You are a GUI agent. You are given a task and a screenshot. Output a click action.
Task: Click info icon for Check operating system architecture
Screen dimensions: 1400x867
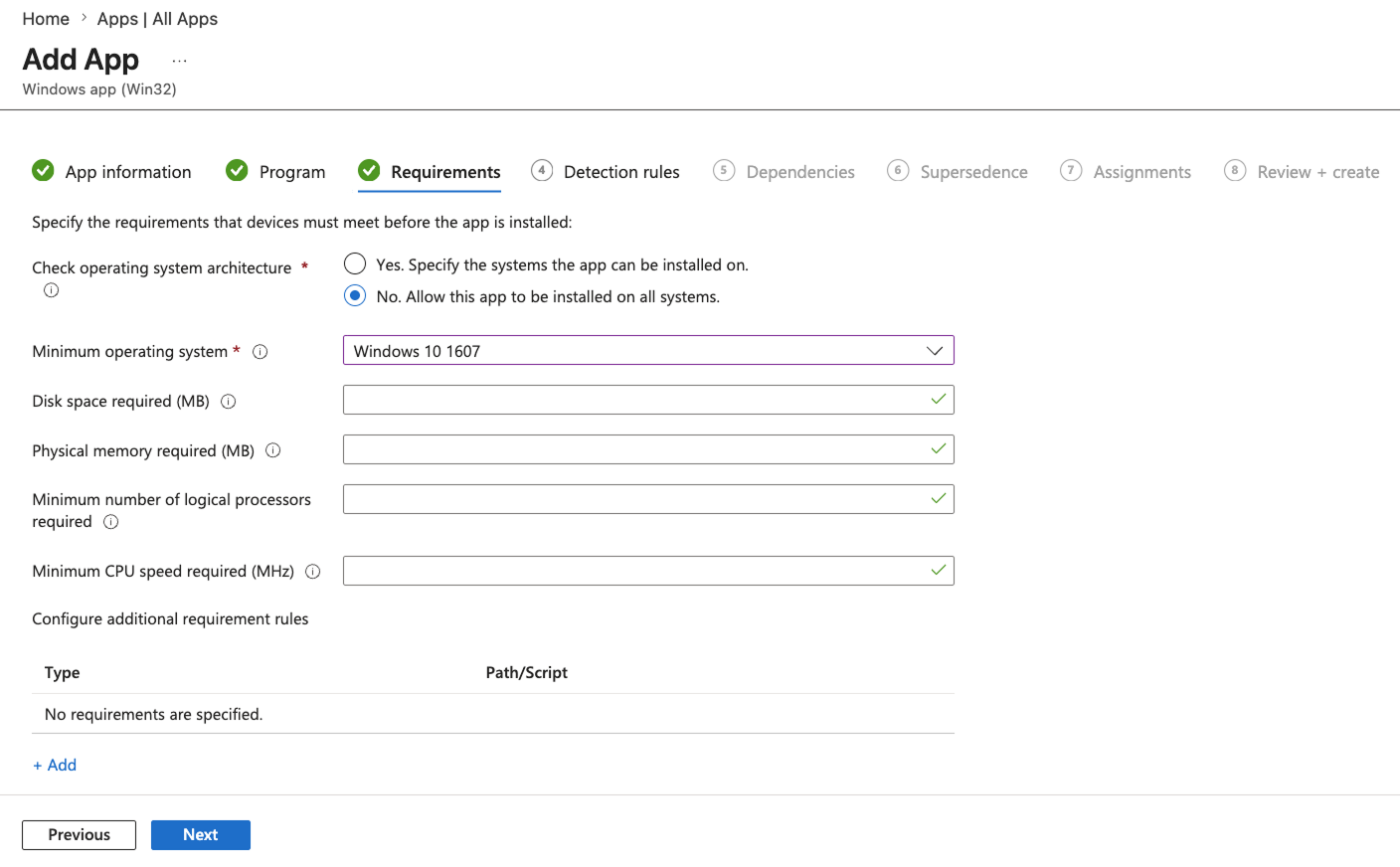click(x=52, y=290)
